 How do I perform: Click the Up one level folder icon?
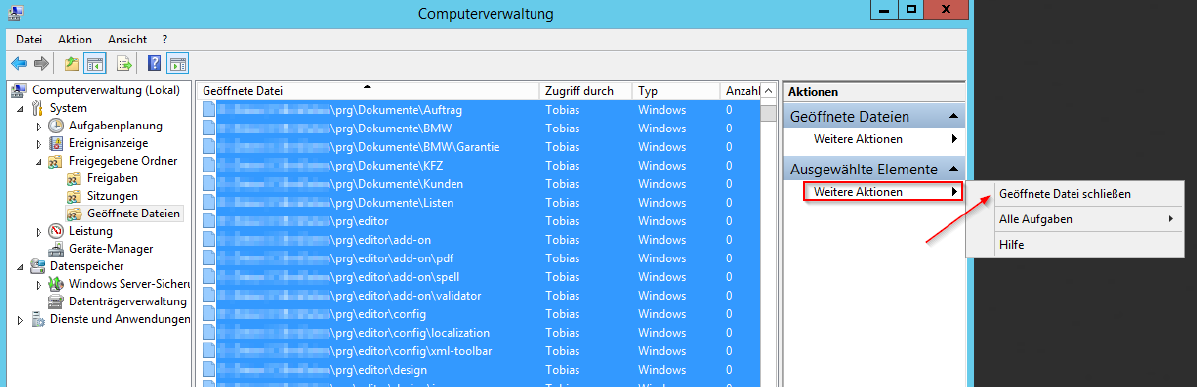[x=72, y=63]
